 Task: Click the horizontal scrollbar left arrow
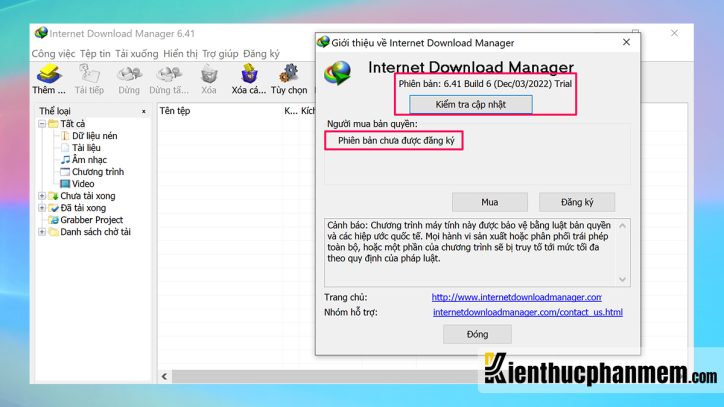[x=164, y=377]
